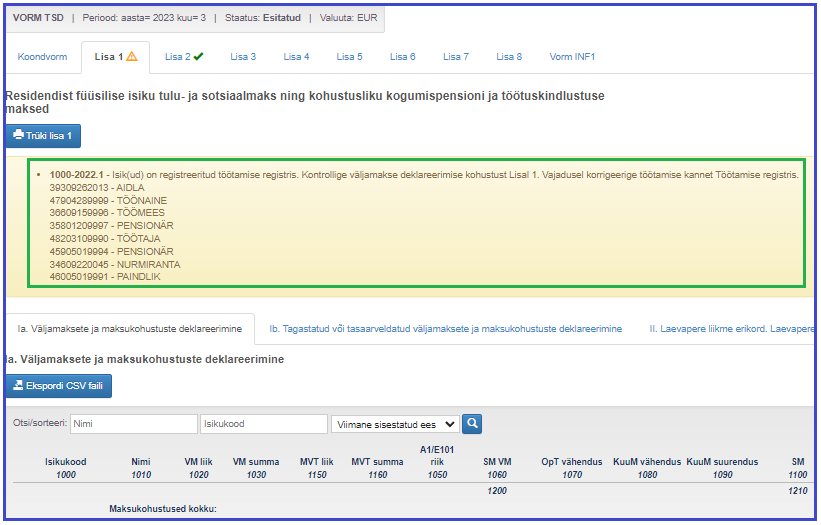Click the SM 1100 column header
Screen dimensions: 821x525
(x=798, y=468)
